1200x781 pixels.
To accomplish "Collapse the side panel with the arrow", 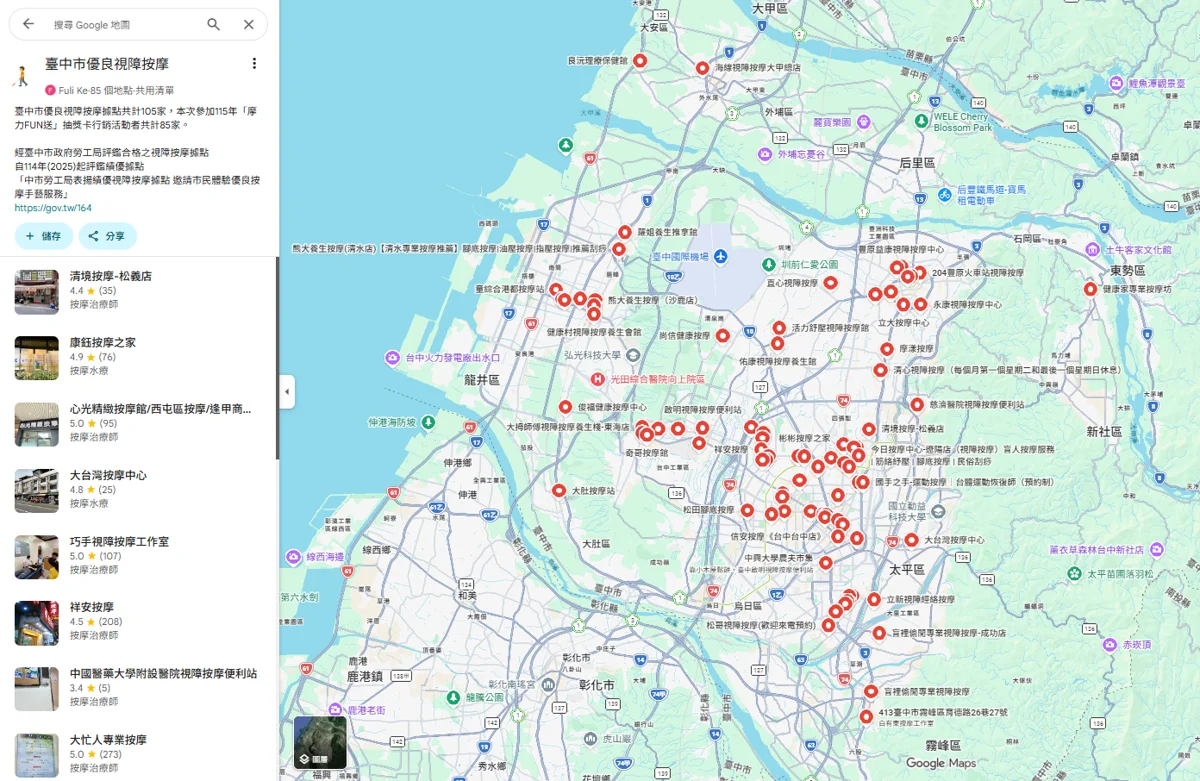I will [287, 391].
